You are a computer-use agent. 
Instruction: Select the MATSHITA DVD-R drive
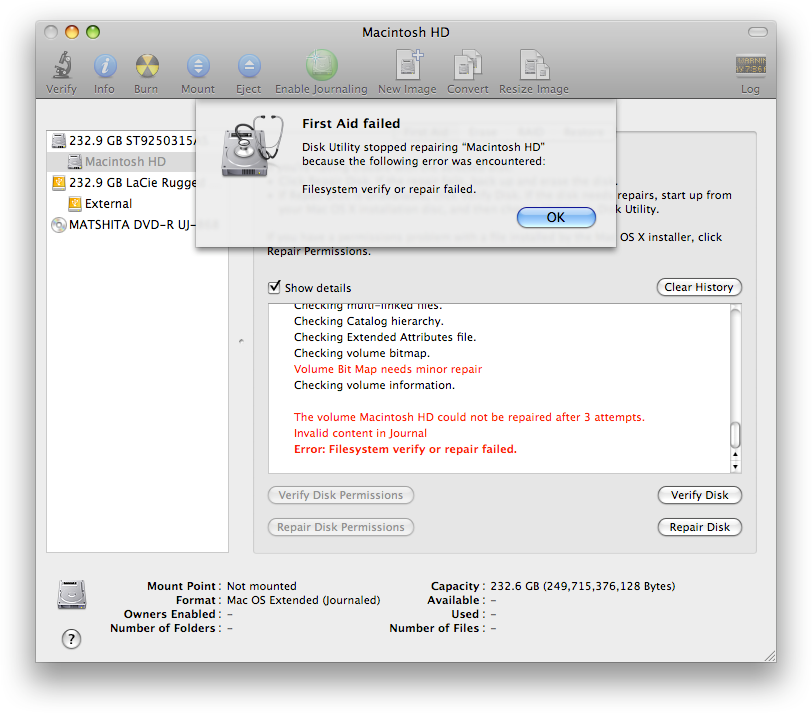(130, 224)
